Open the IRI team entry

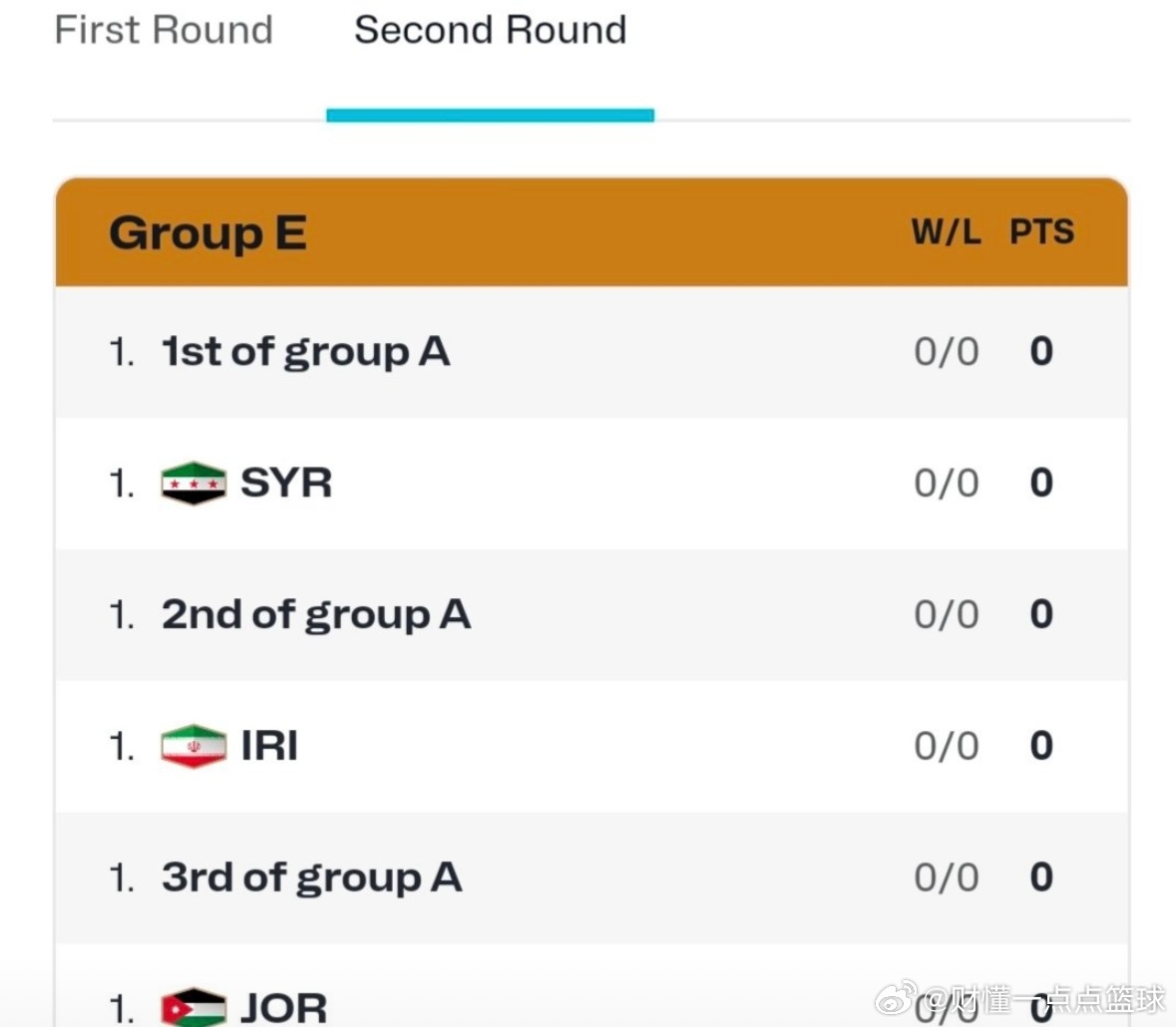[591, 746]
